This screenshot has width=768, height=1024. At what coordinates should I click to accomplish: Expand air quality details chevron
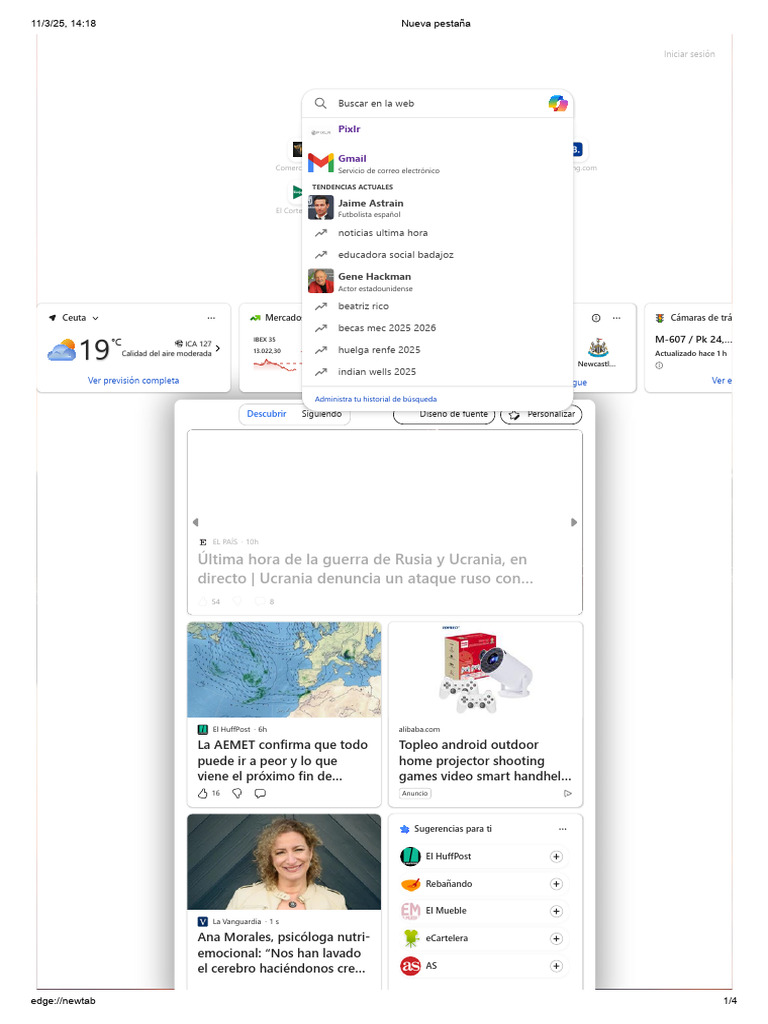click(x=218, y=348)
